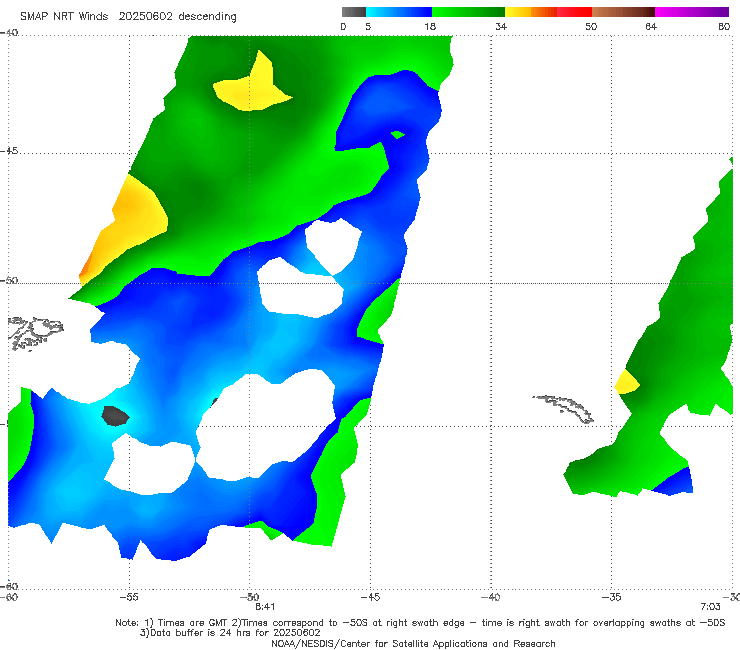Click the yellow-orange color bar segment after 34
Screen dimensions: 740x650
531,12
